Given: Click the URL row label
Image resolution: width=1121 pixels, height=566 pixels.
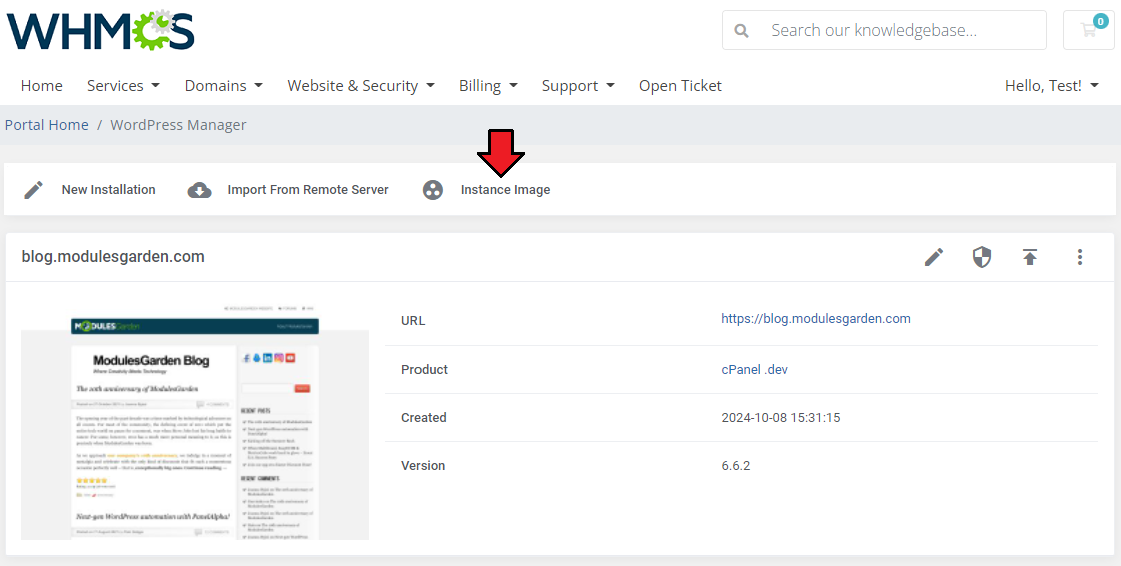Looking at the screenshot, I should pos(413,321).
